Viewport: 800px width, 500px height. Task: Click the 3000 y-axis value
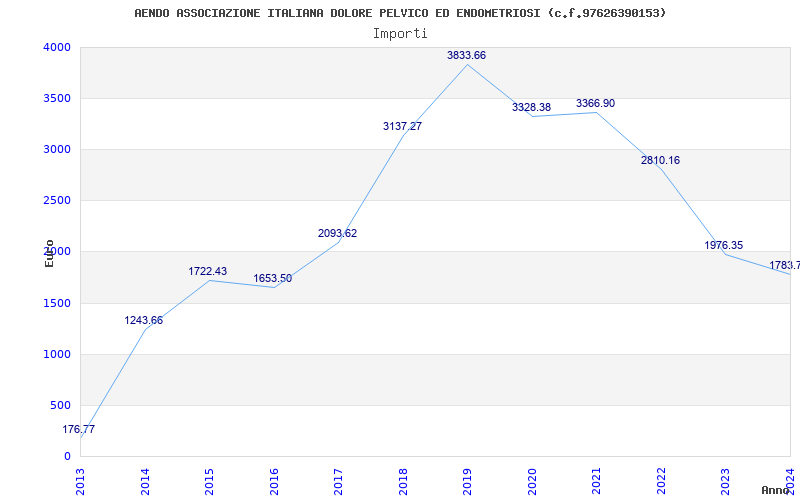57,149
